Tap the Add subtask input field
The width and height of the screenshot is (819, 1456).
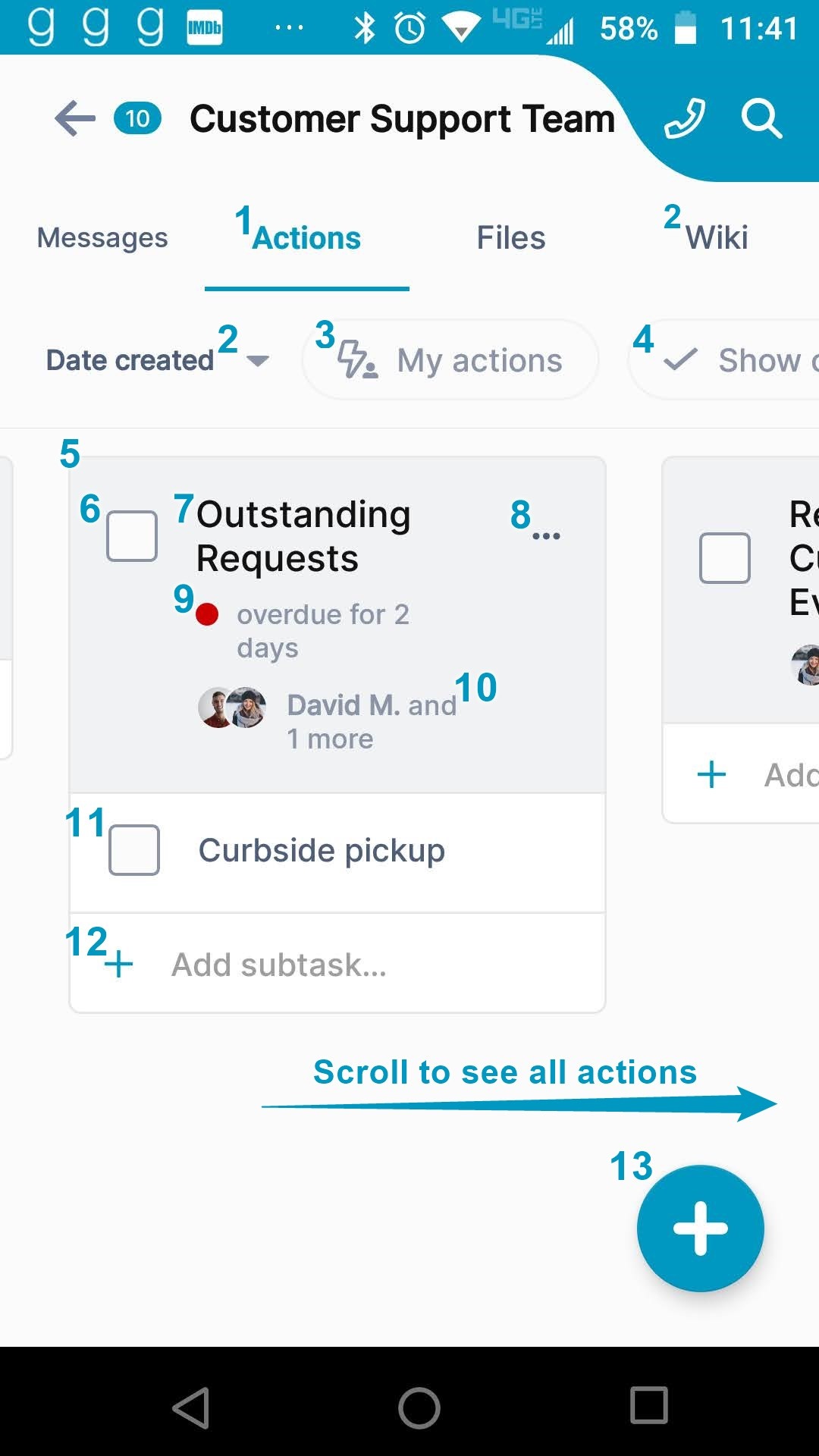coord(337,965)
